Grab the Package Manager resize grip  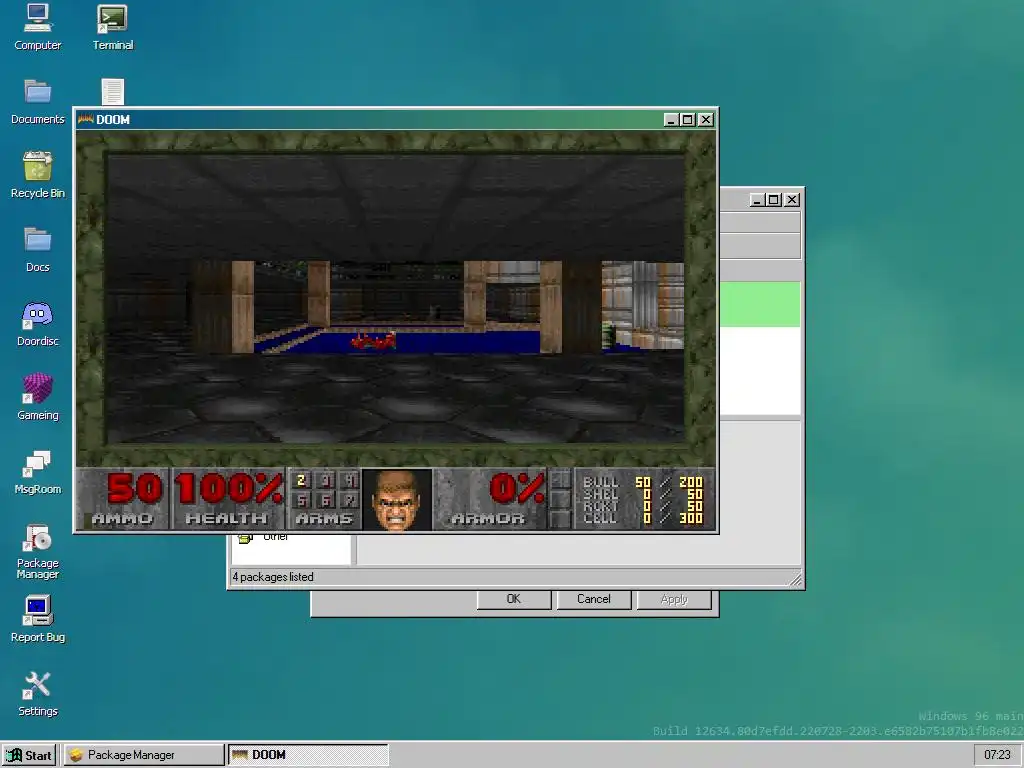(795, 579)
